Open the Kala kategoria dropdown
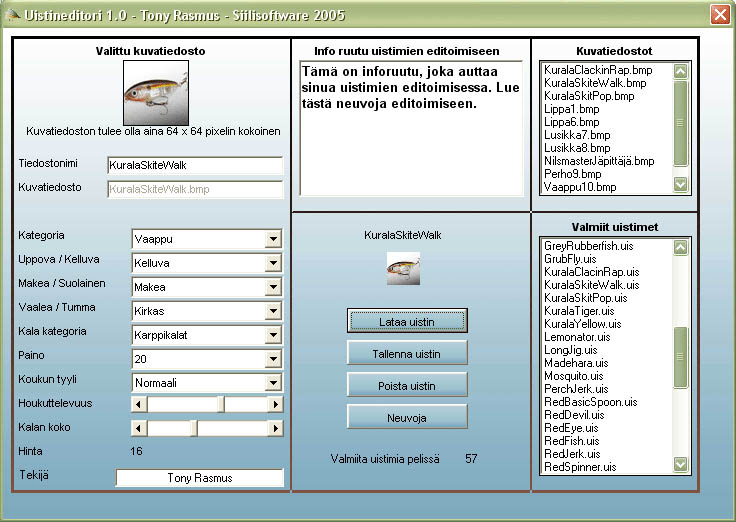736x522 pixels. (273, 335)
